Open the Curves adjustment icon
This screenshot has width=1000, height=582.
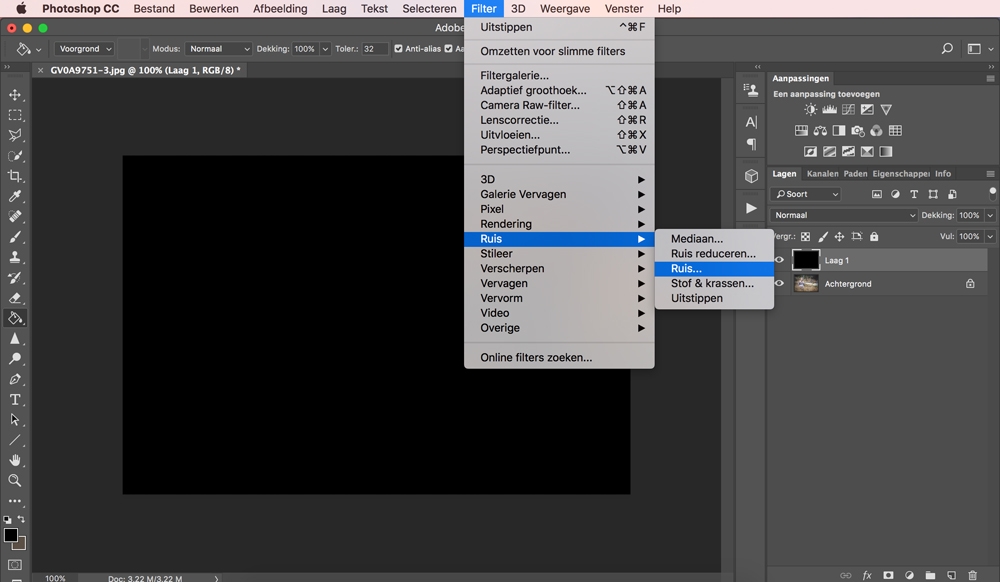pos(848,110)
